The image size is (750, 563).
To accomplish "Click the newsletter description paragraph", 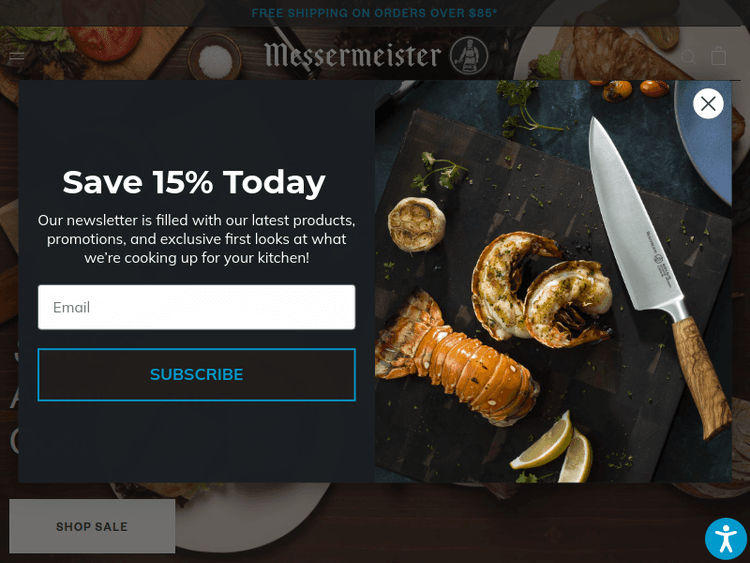I will 197,239.
